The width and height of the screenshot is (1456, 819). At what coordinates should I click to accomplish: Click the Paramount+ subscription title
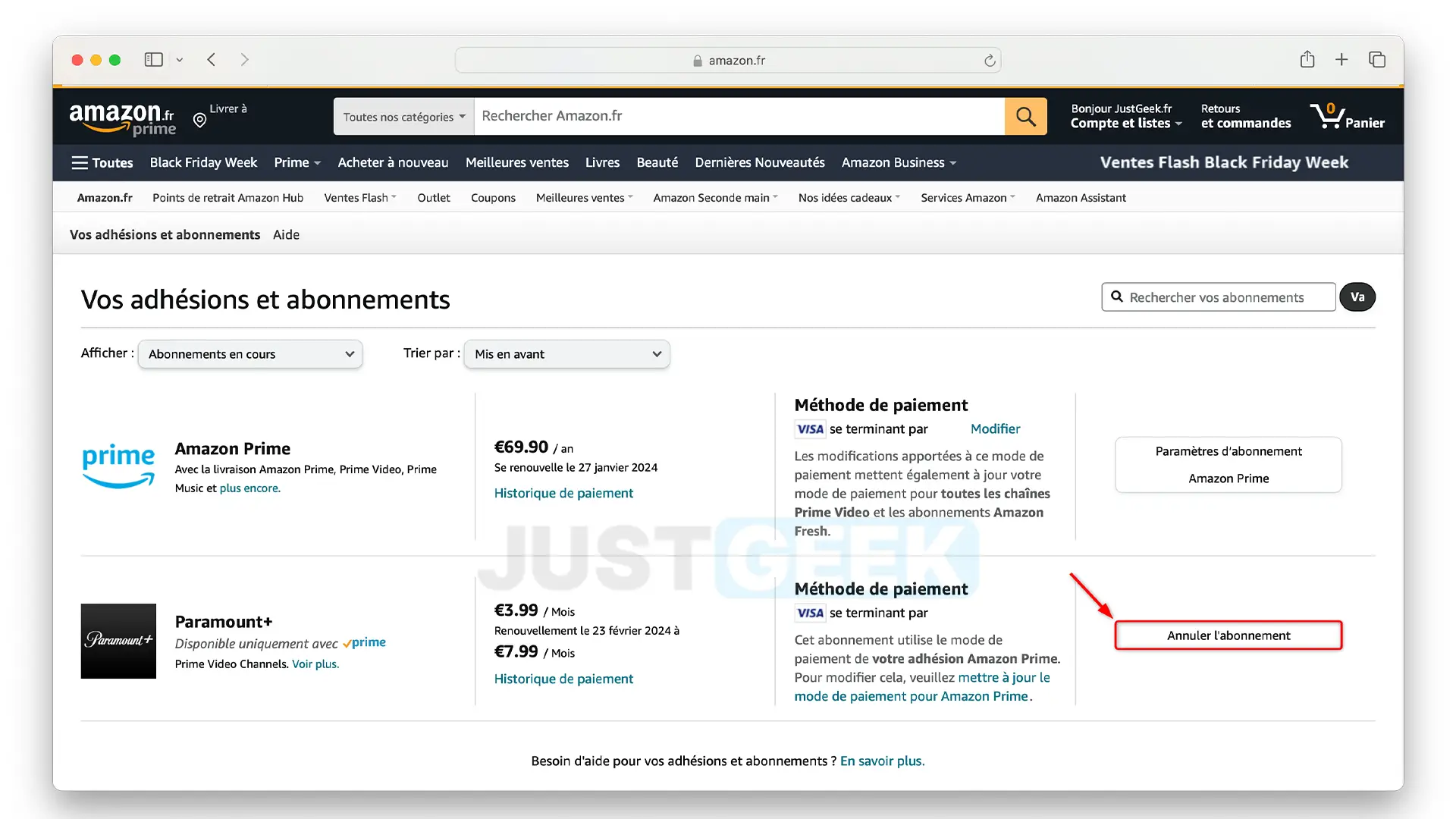[x=224, y=623]
